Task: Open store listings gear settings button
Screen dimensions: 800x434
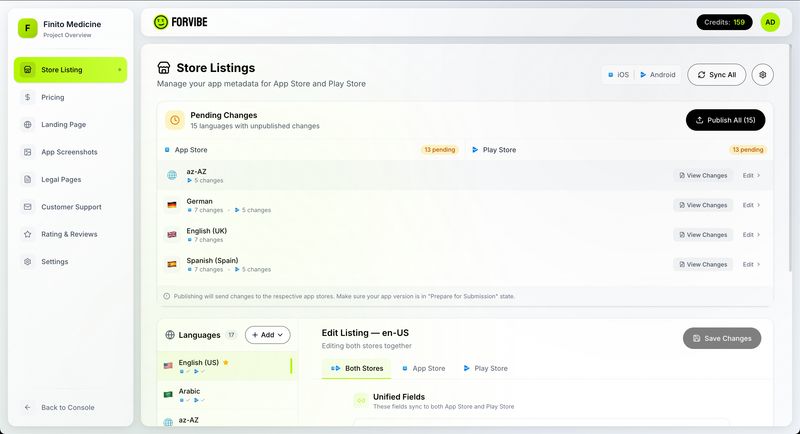Action: (762, 74)
